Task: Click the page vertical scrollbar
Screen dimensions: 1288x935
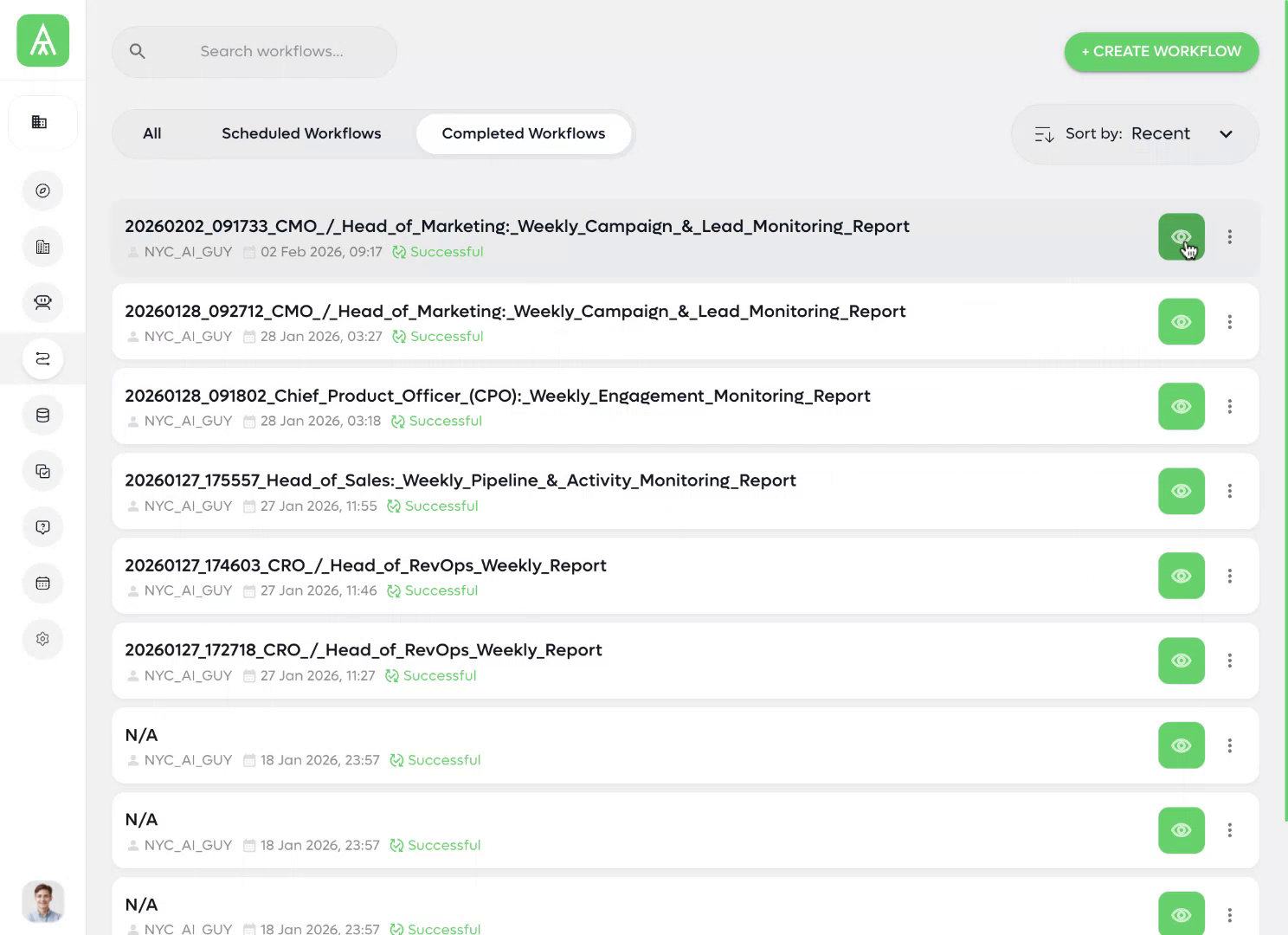Action: (1285, 411)
